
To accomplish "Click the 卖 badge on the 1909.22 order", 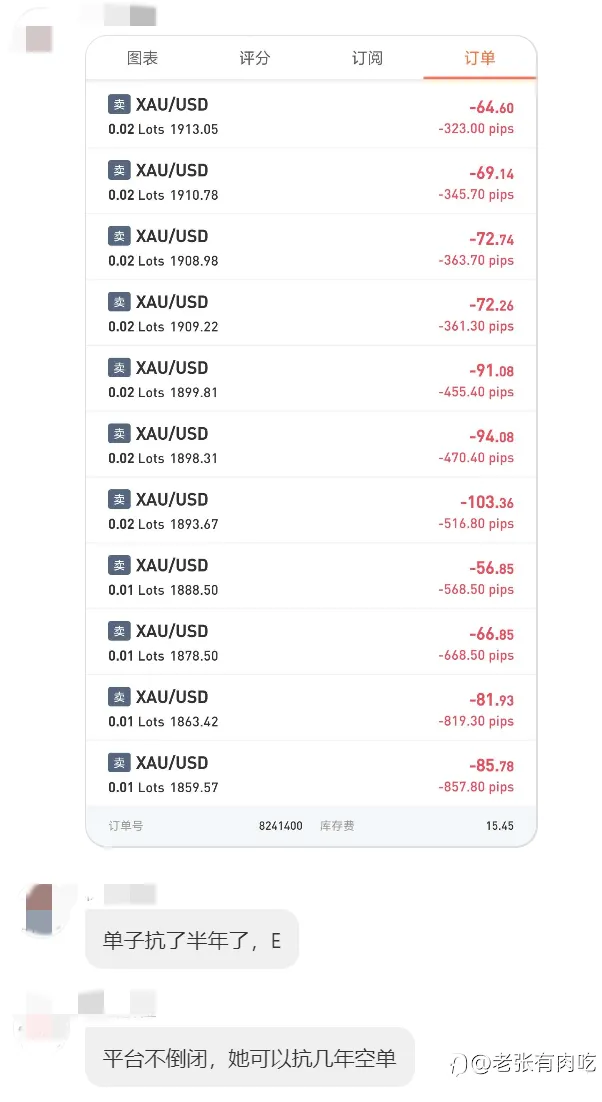I will pyautogui.click(x=119, y=302).
